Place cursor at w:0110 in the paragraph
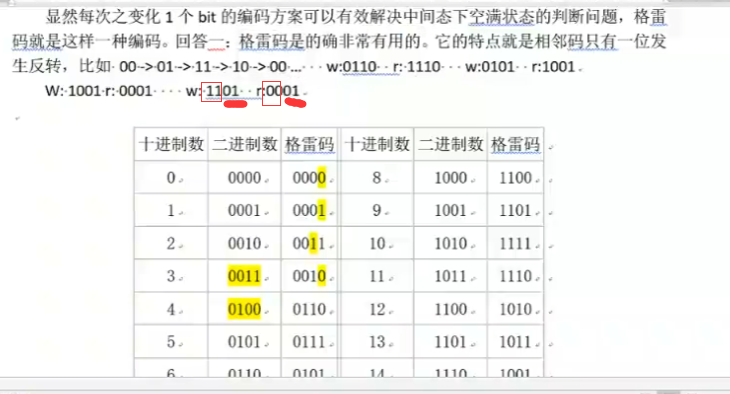The image size is (730, 394). point(351,67)
